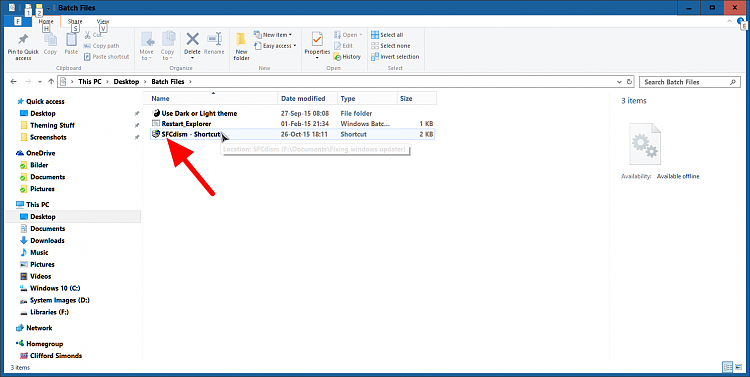Click the Delete X icon
Screen dimensions: 750x377
click(x=192, y=39)
